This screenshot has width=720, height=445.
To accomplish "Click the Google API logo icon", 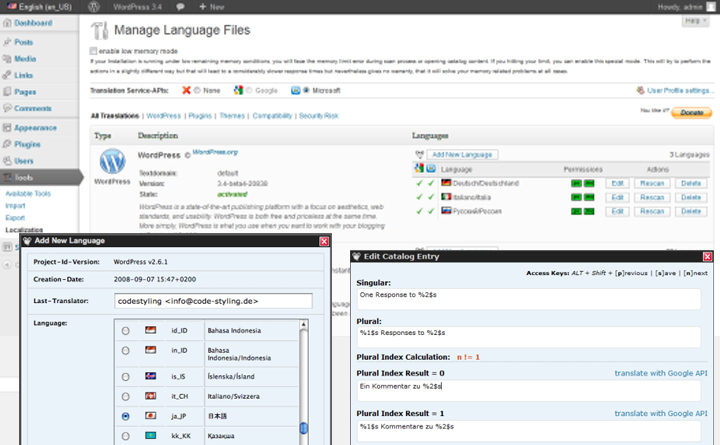I will click(x=238, y=90).
